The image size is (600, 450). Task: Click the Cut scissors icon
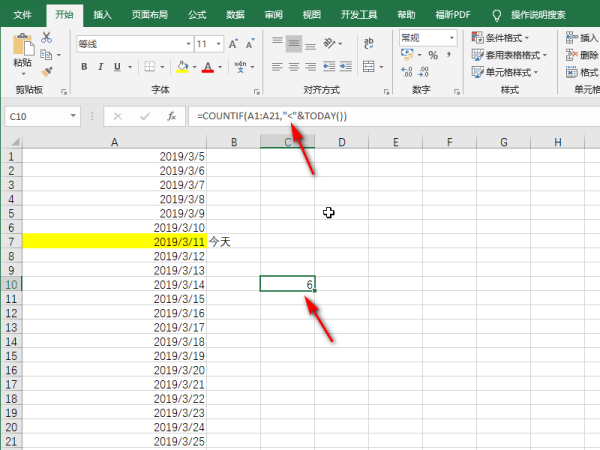(45, 37)
